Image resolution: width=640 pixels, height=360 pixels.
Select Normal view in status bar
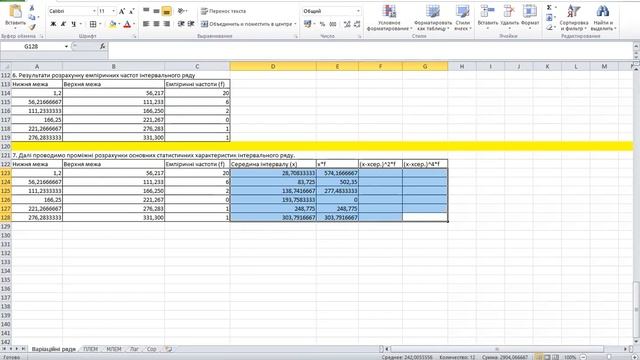click(x=539, y=357)
